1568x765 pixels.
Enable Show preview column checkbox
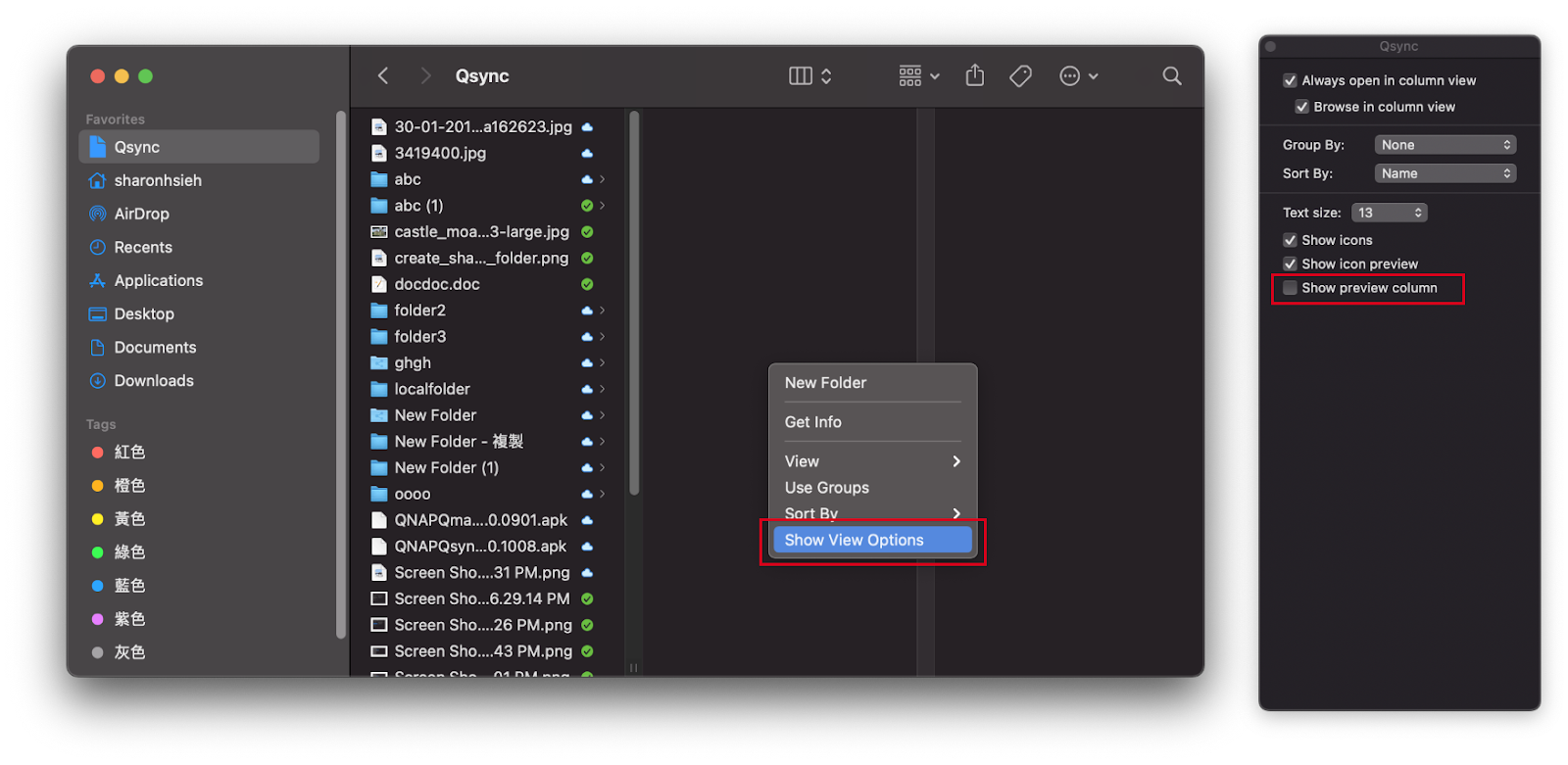point(1290,288)
